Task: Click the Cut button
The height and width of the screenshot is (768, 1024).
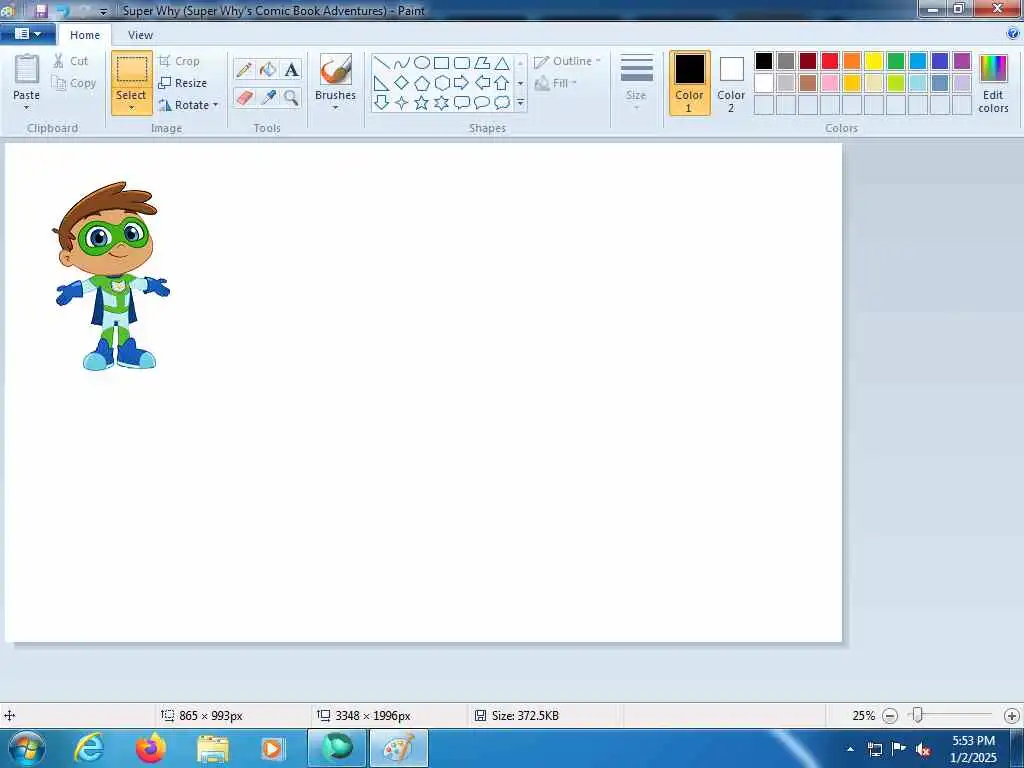Action: [71, 61]
